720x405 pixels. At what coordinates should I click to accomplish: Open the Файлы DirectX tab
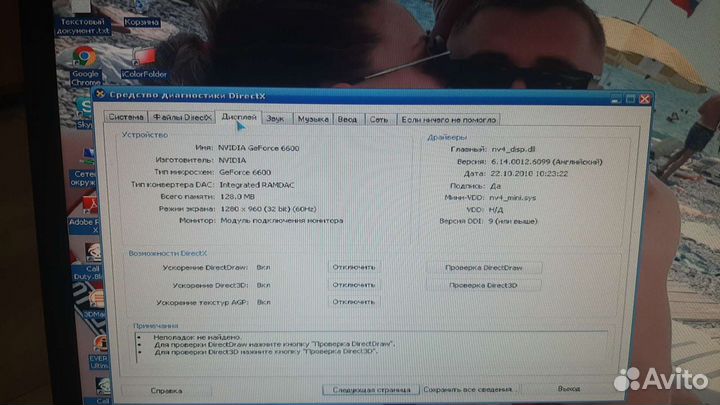(188, 119)
